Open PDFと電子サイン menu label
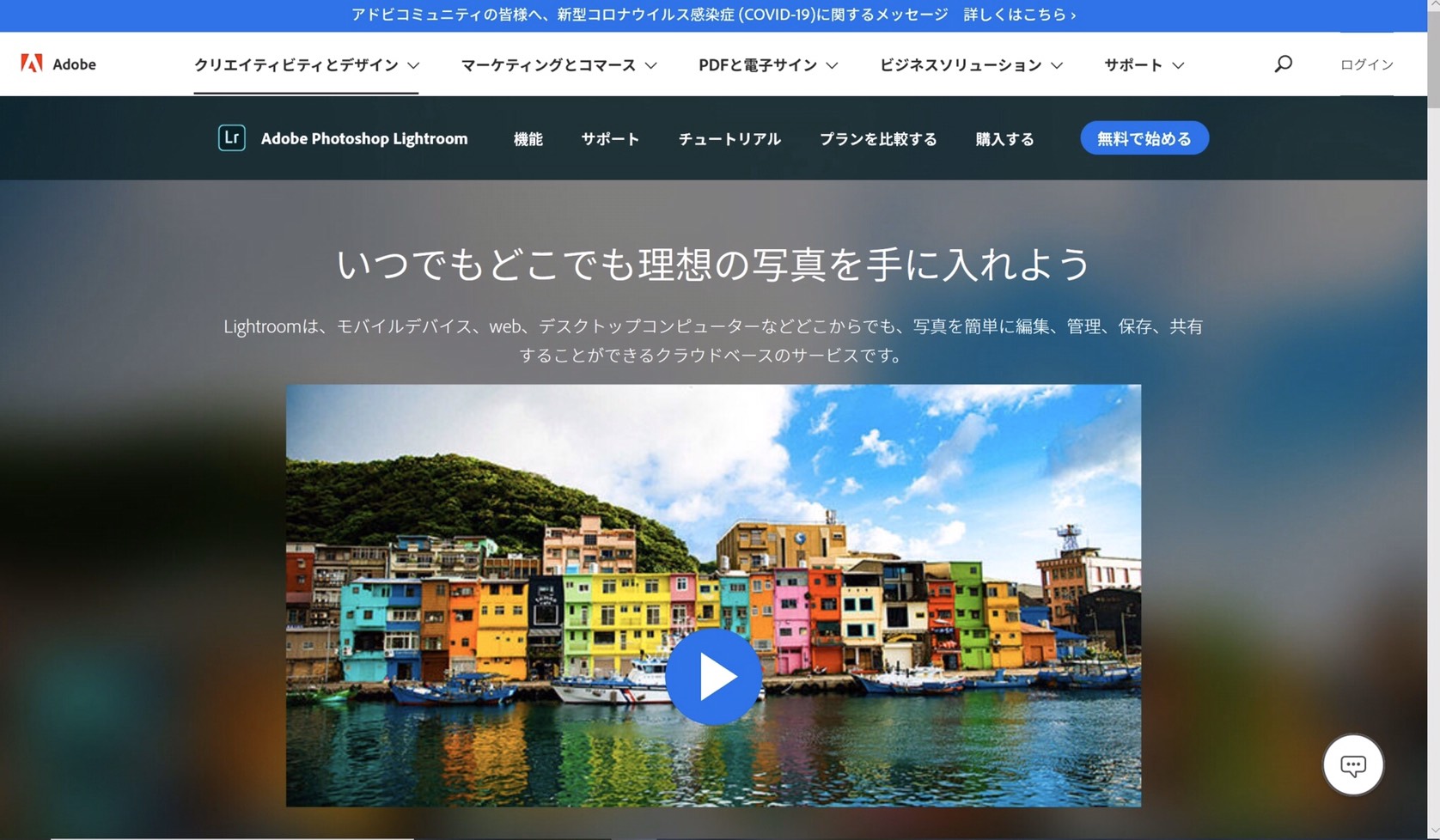This screenshot has width=1440, height=840. point(758,64)
